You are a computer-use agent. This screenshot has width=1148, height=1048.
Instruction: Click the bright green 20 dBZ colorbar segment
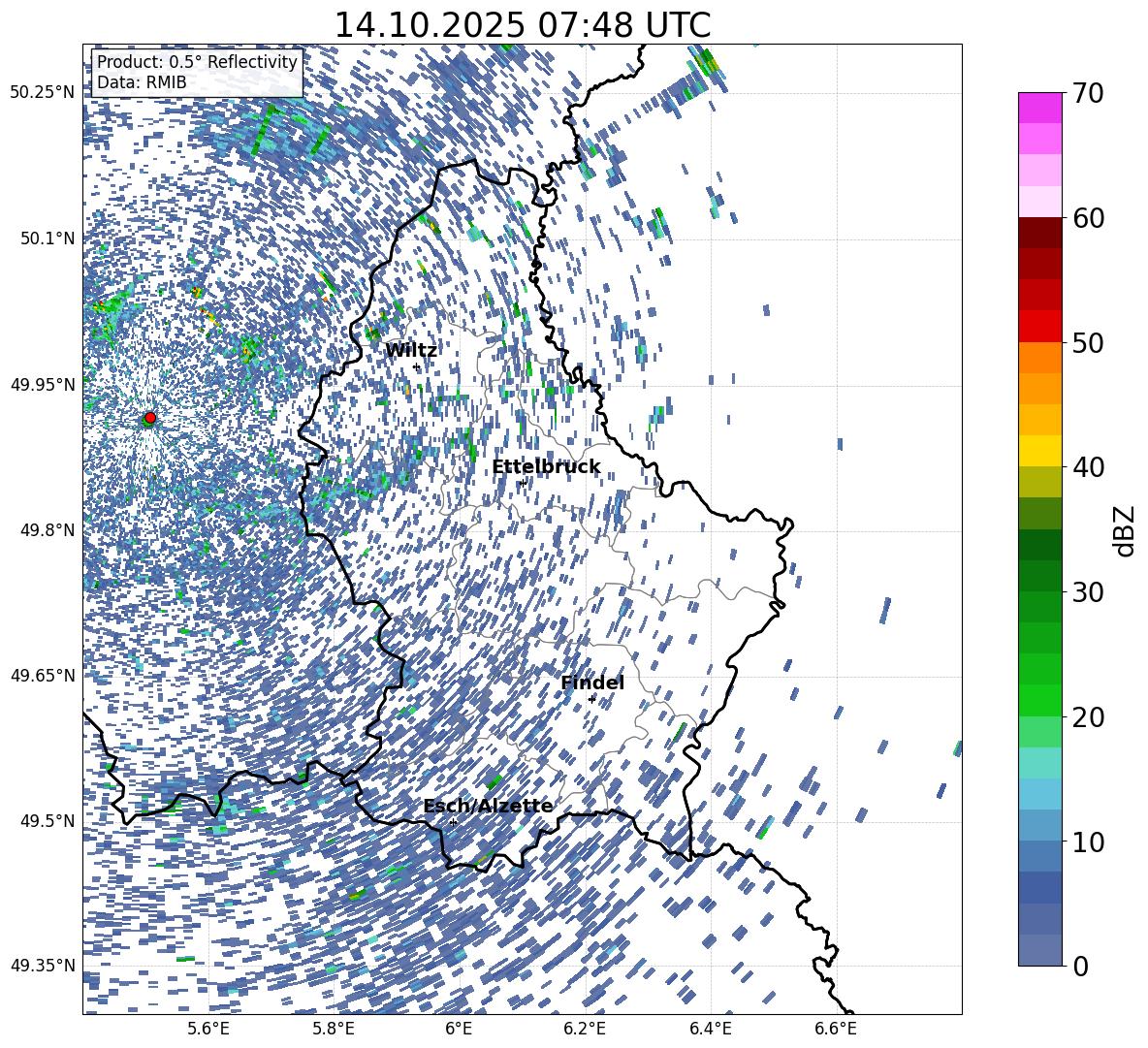[1040, 700]
